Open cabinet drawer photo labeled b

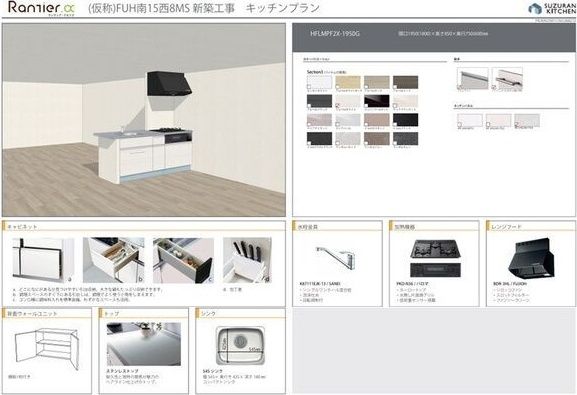coord(113,260)
